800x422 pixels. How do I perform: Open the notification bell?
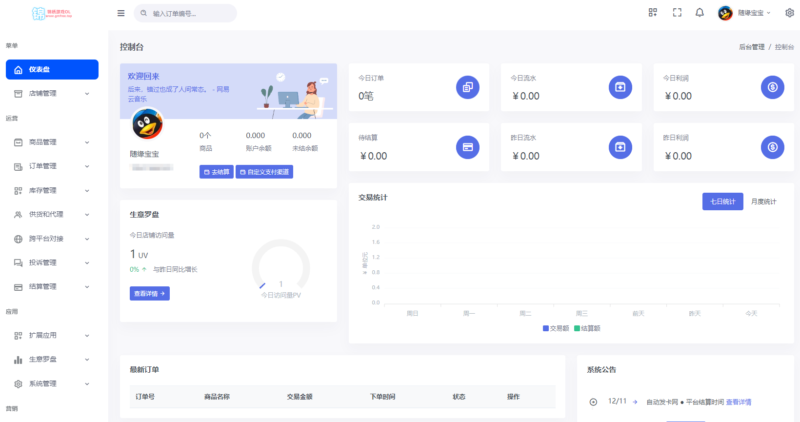699,13
